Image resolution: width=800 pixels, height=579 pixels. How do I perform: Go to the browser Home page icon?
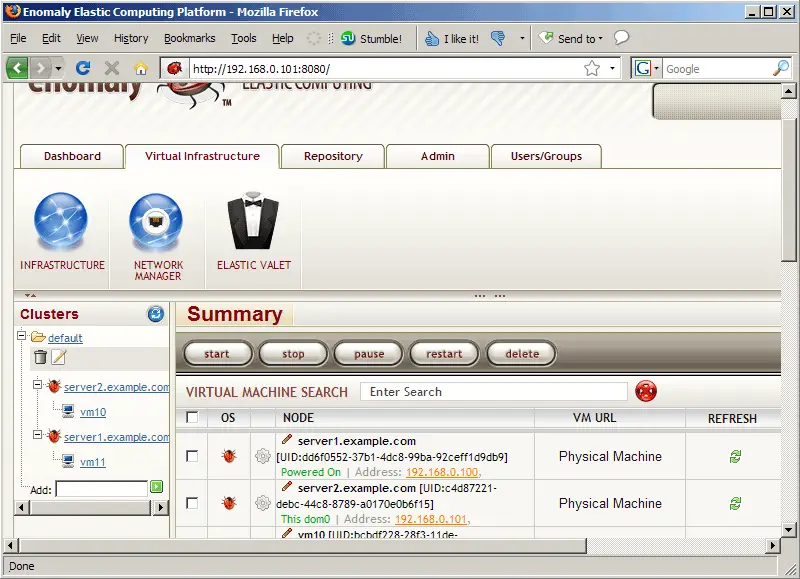141,68
